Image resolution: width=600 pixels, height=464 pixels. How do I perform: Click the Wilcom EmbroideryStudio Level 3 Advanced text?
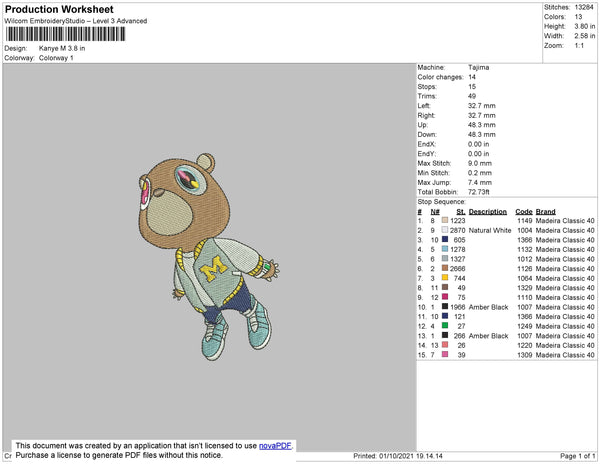(x=76, y=21)
